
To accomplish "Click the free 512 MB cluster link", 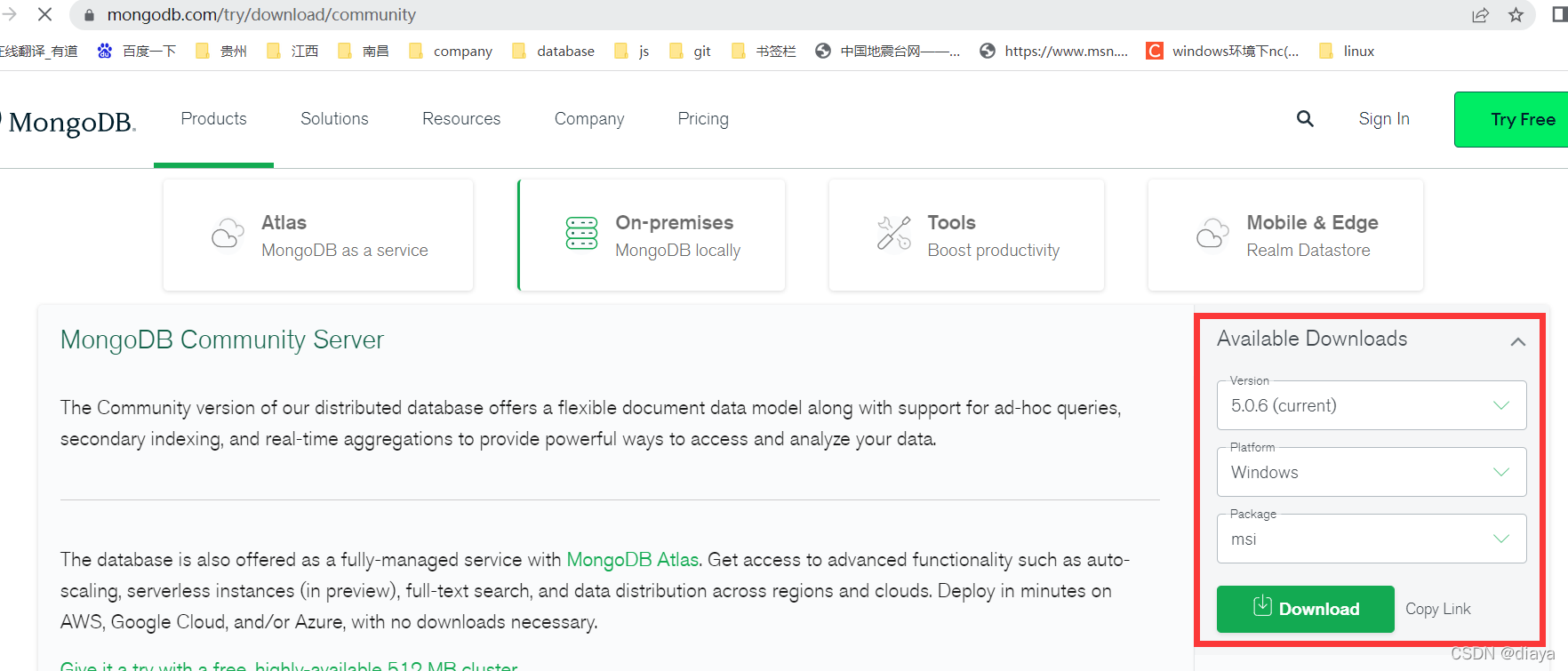I will tap(289, 665).
